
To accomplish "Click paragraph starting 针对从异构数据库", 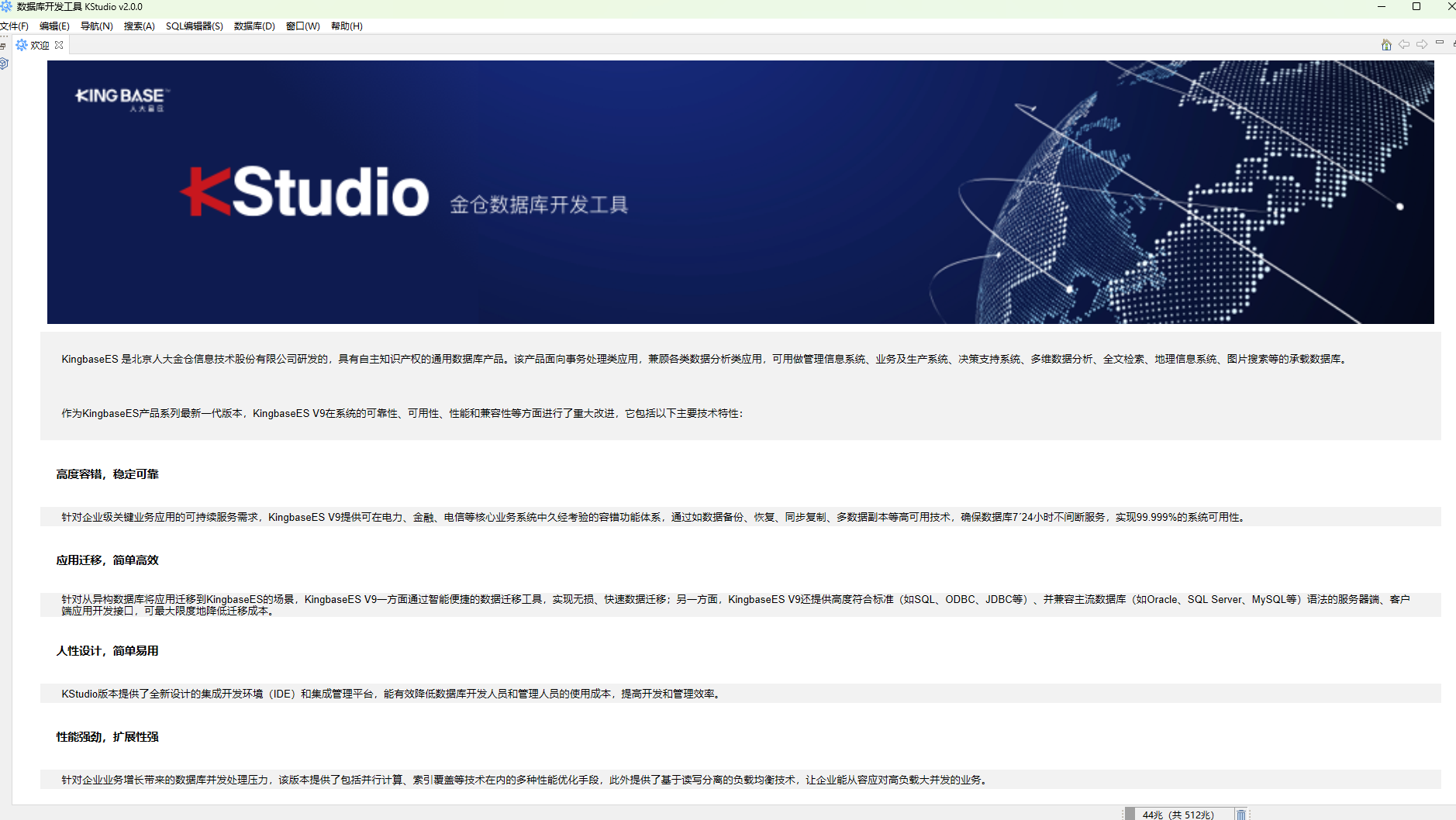I will 736,605.
